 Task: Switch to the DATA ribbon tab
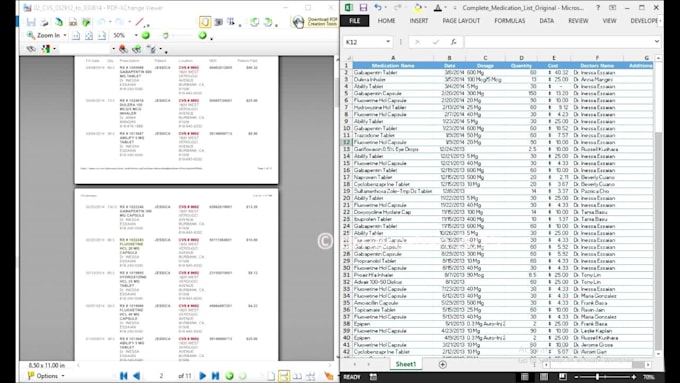[546, 20]
